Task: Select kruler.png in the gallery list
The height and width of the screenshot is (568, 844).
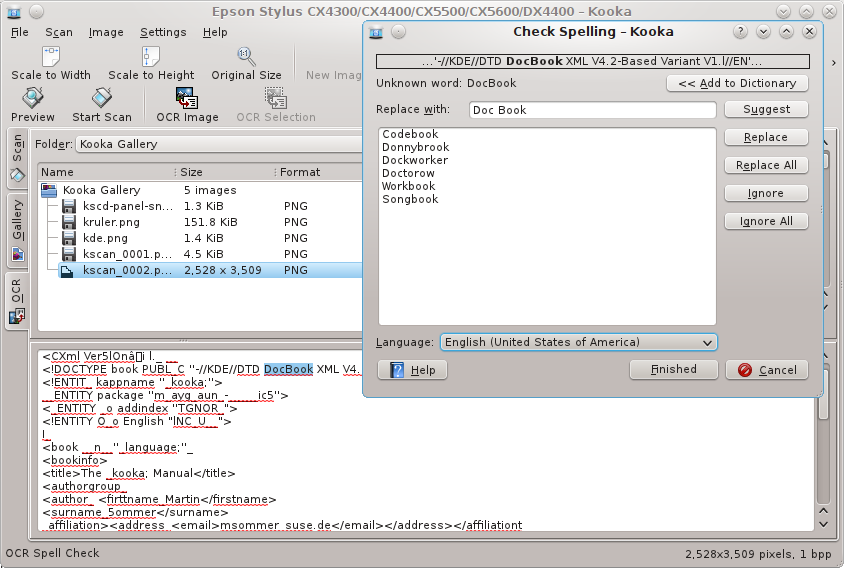Action: 111,222
